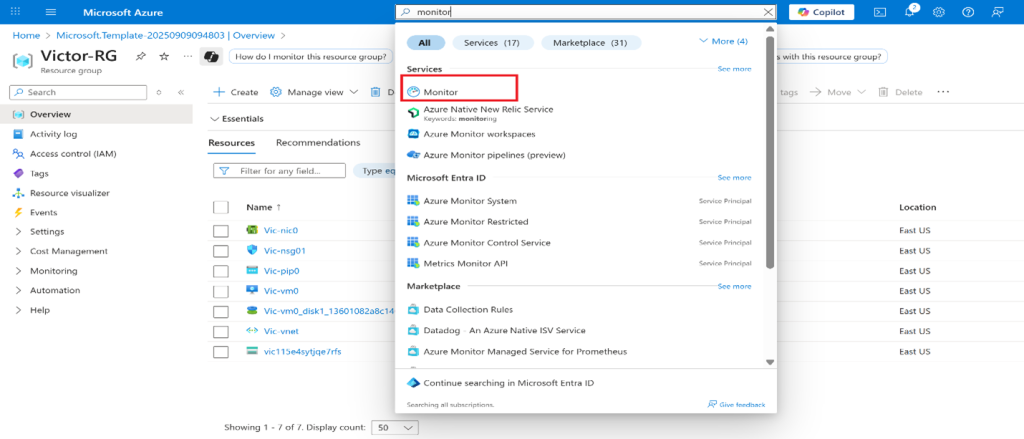This screenshot has height=439, width=1024.
Task: Click the search results scrollbar thumb
Action: click(x=769, y=152)
